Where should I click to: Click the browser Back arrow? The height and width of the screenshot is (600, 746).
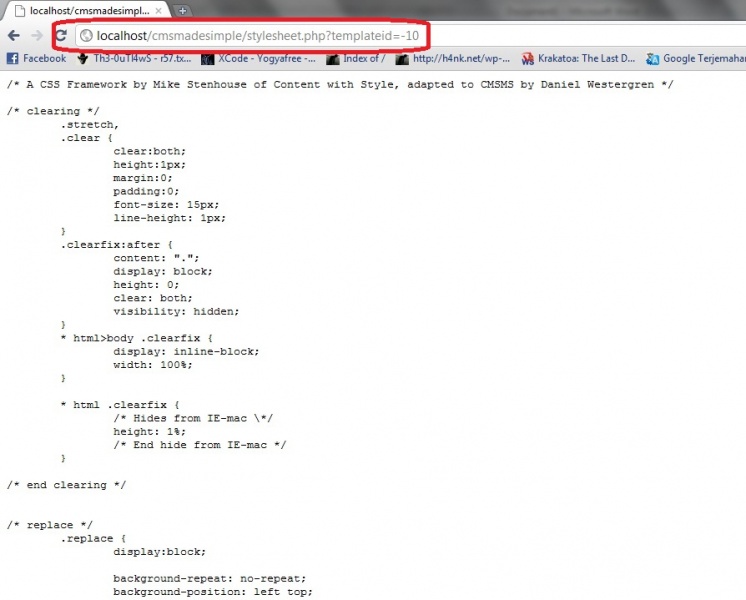click(14, 35)
